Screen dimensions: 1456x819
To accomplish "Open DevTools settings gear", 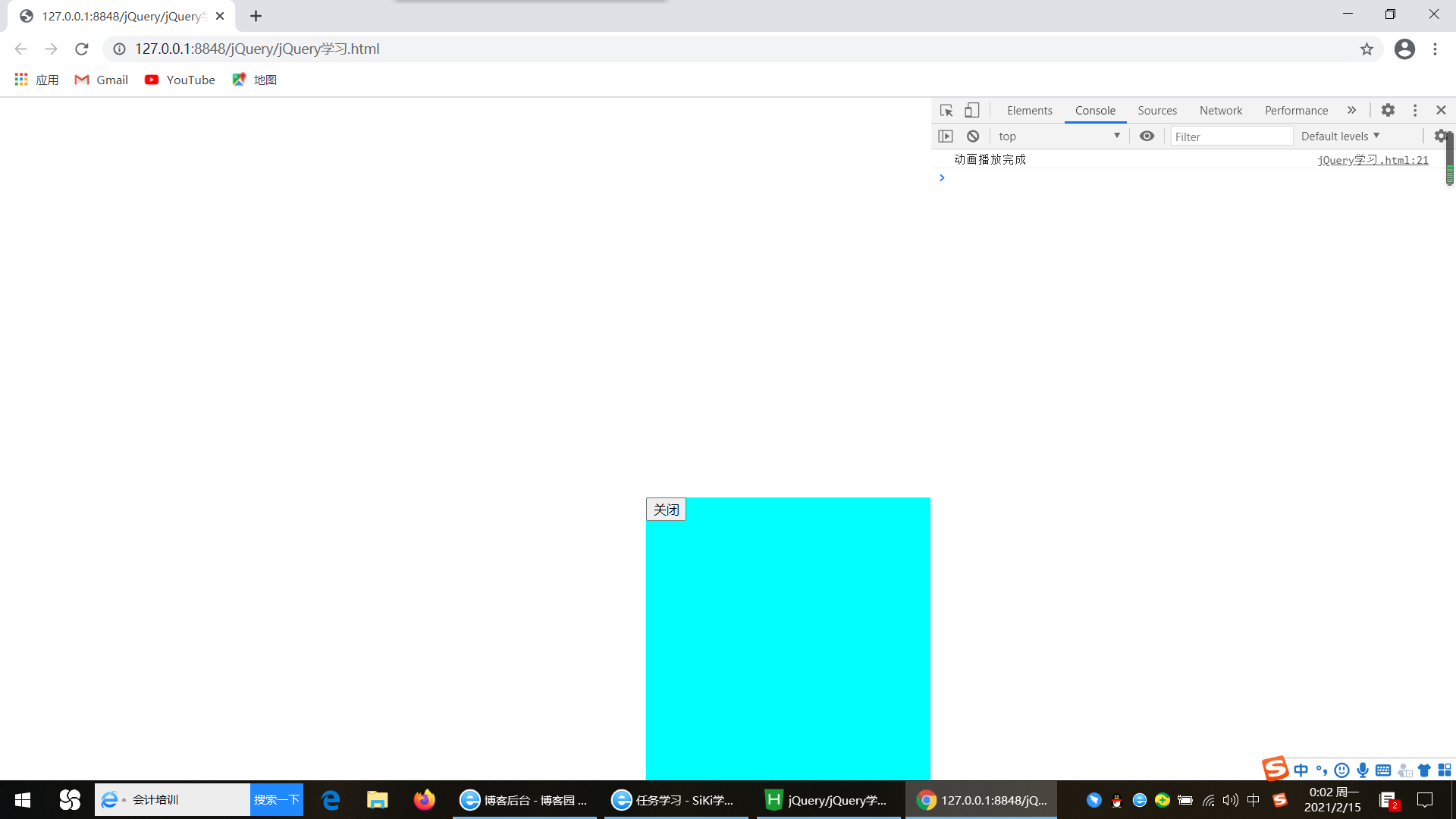I will [1388, 111].
